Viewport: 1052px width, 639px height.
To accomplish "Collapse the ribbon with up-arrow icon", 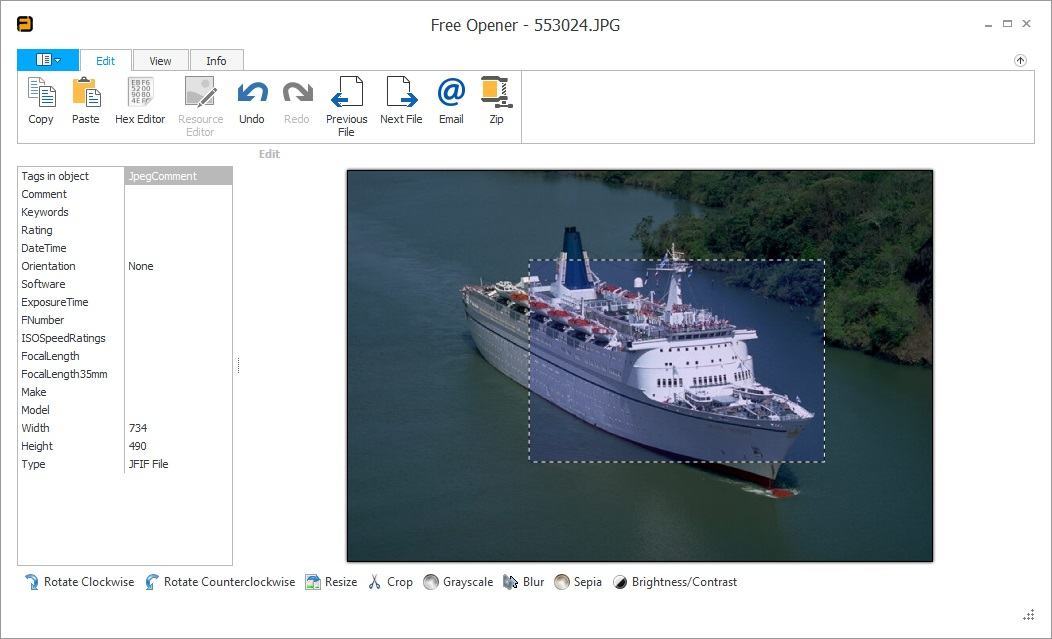I will (x=1020, y=60).
